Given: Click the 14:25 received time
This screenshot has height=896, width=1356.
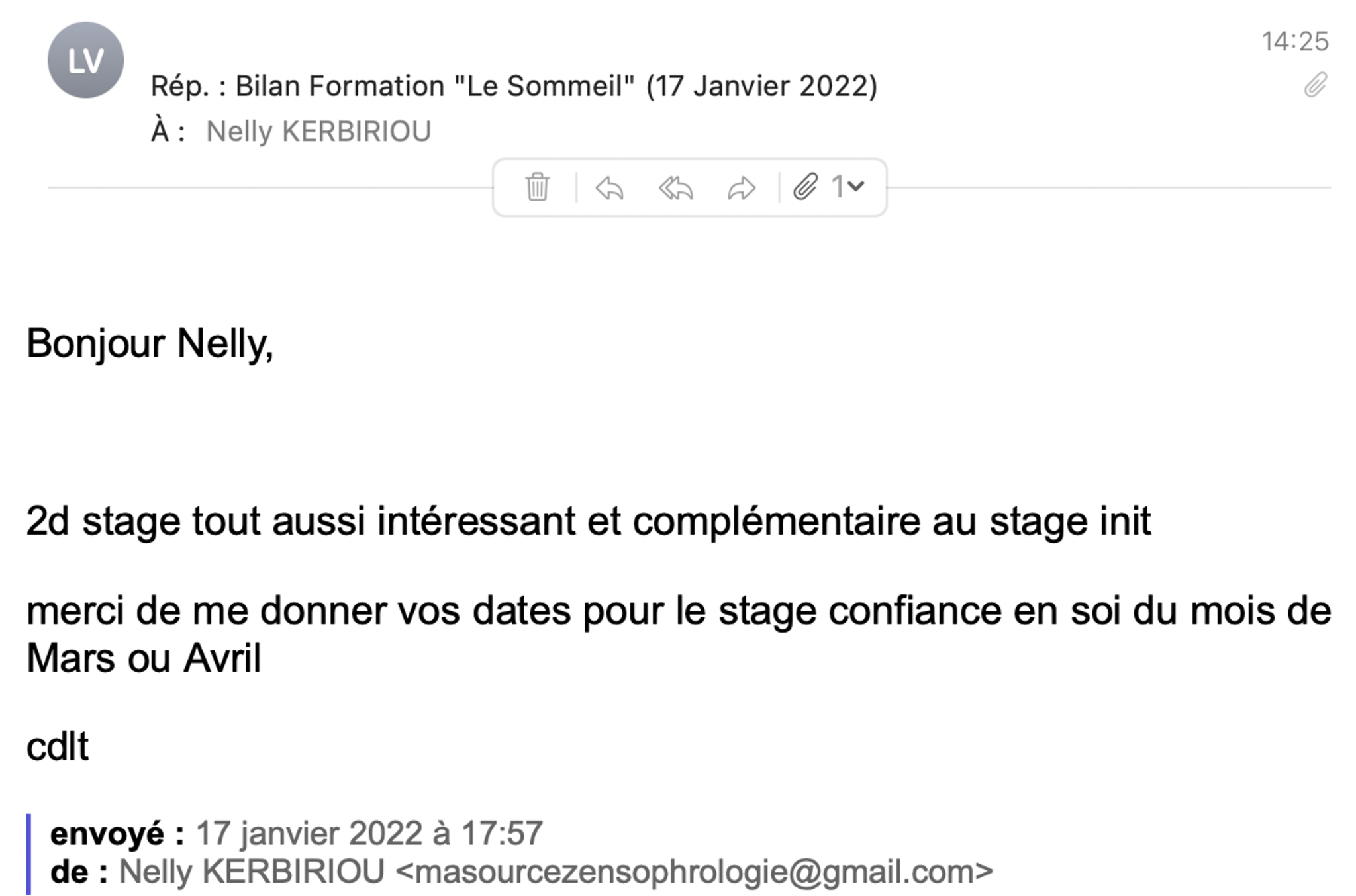Looking at the screenshot, I should pyautogui.click(x=1294, y=41).
